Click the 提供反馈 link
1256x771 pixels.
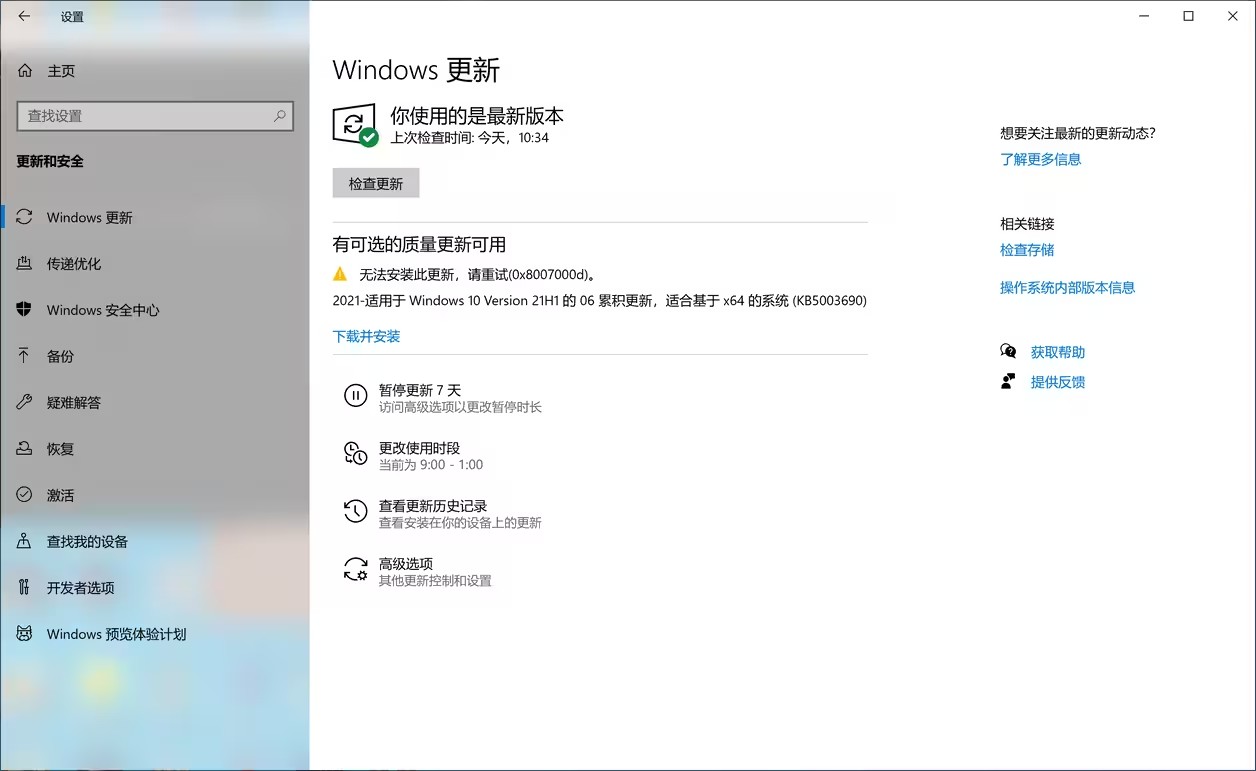coord(1057,382)
